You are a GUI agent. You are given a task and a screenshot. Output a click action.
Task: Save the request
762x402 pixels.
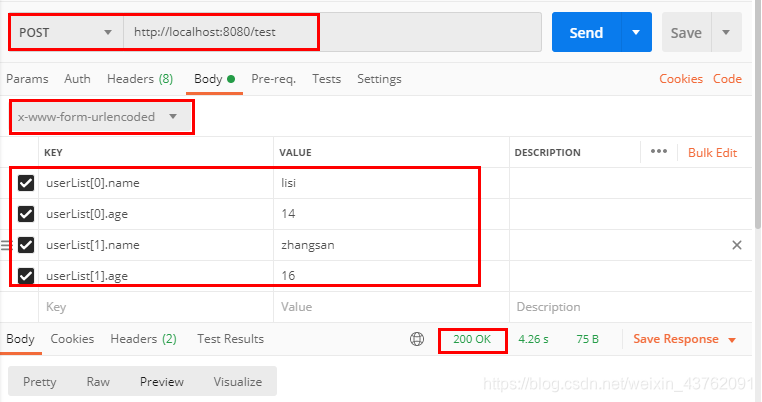coord(686,33)
